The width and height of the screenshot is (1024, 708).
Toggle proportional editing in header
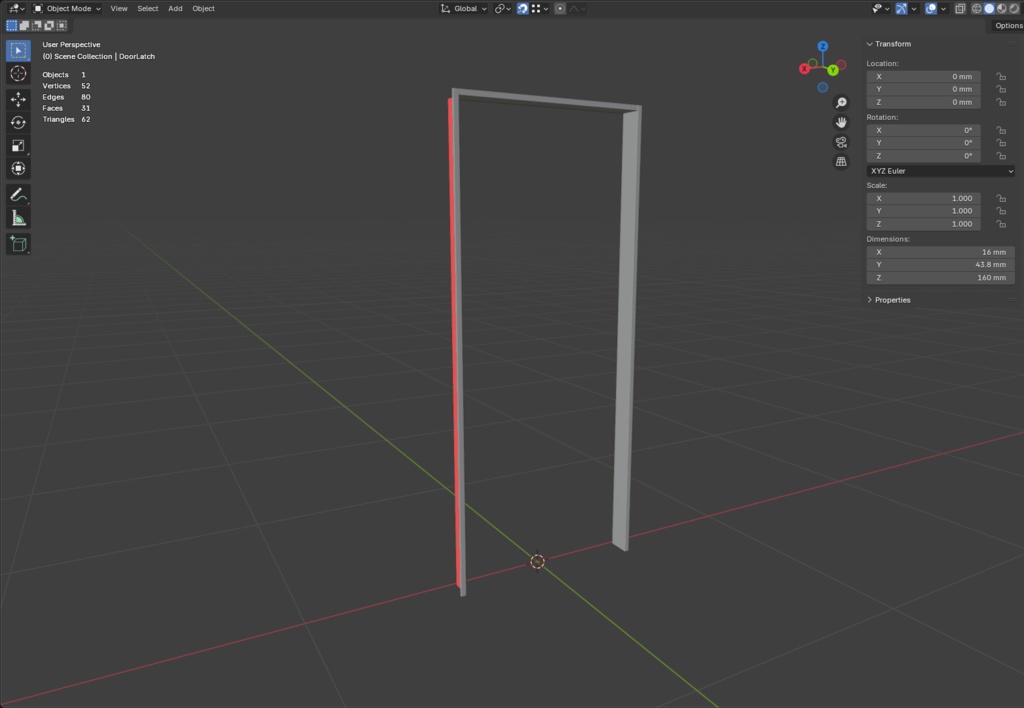point(560,8)
